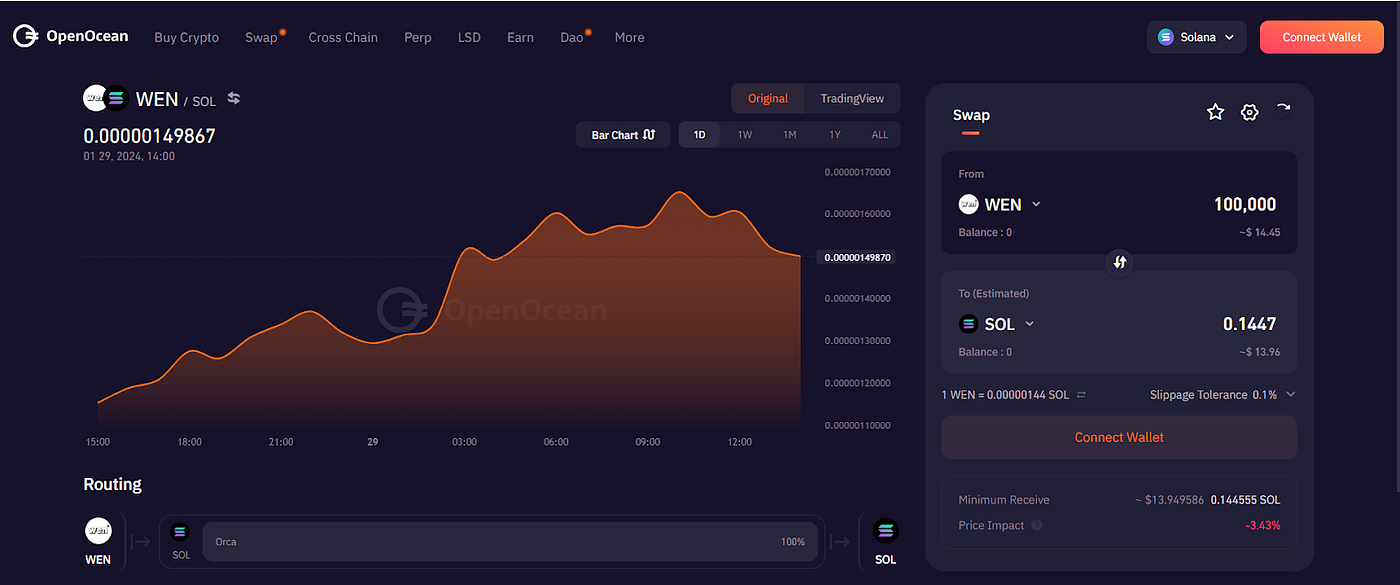
Task: Click the Price Impact info icon
Action: 1036,525
